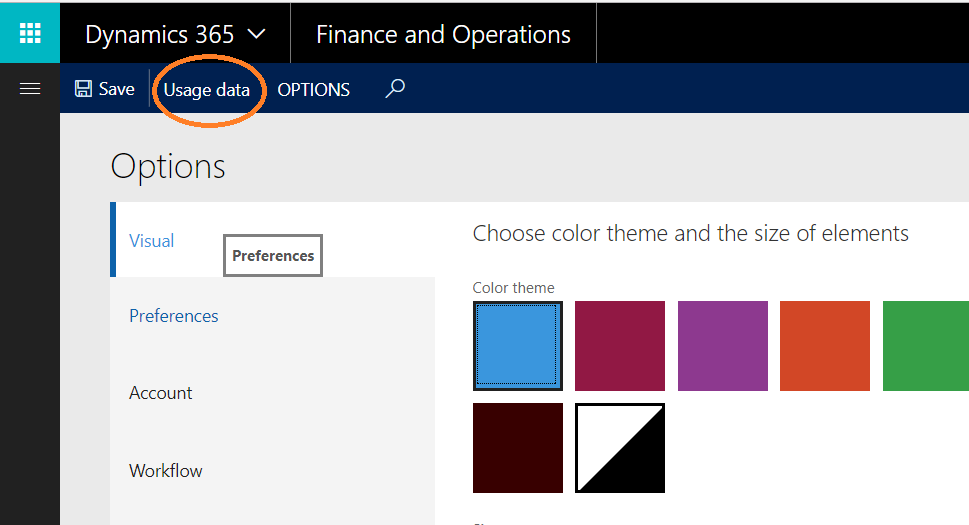
Task: Select the Visual tab
Action: click(152, 241)
